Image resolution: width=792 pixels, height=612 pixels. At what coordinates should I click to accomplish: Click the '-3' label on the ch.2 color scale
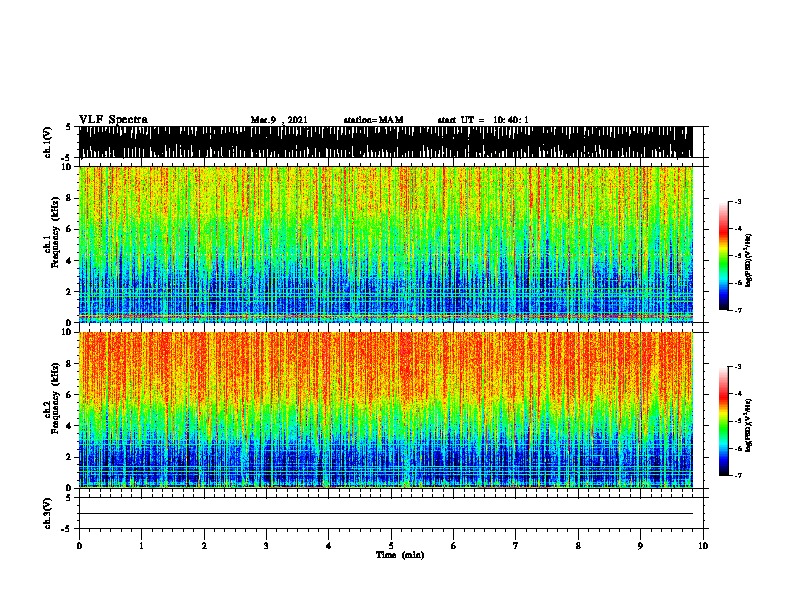[738, 367]
